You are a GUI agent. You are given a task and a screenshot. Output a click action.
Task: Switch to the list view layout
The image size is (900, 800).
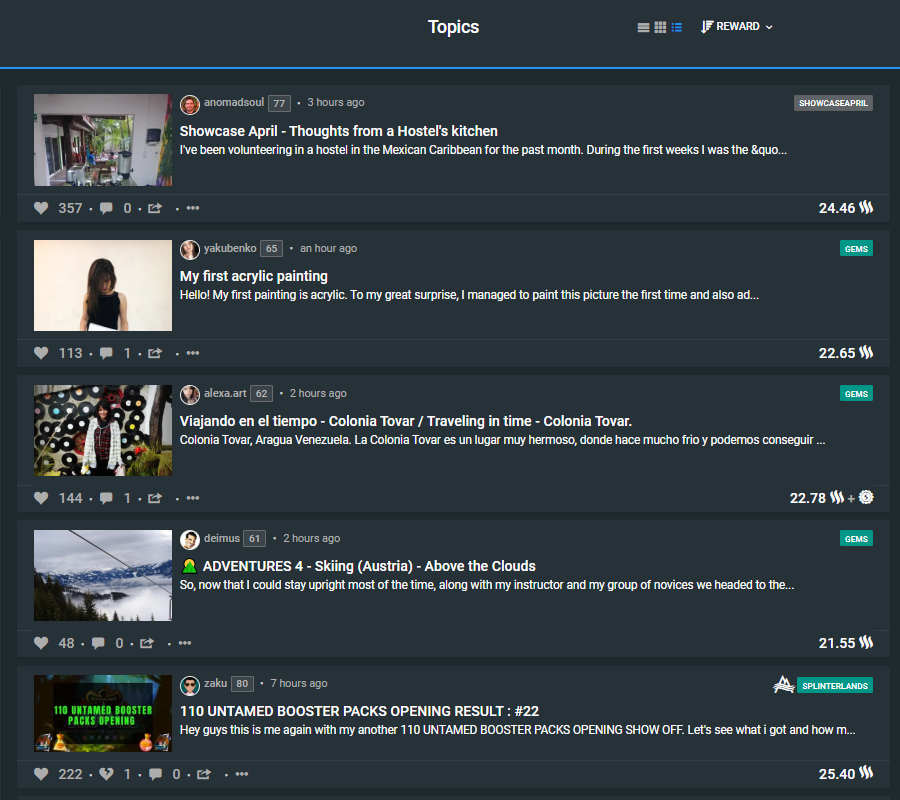pos(677,27)
